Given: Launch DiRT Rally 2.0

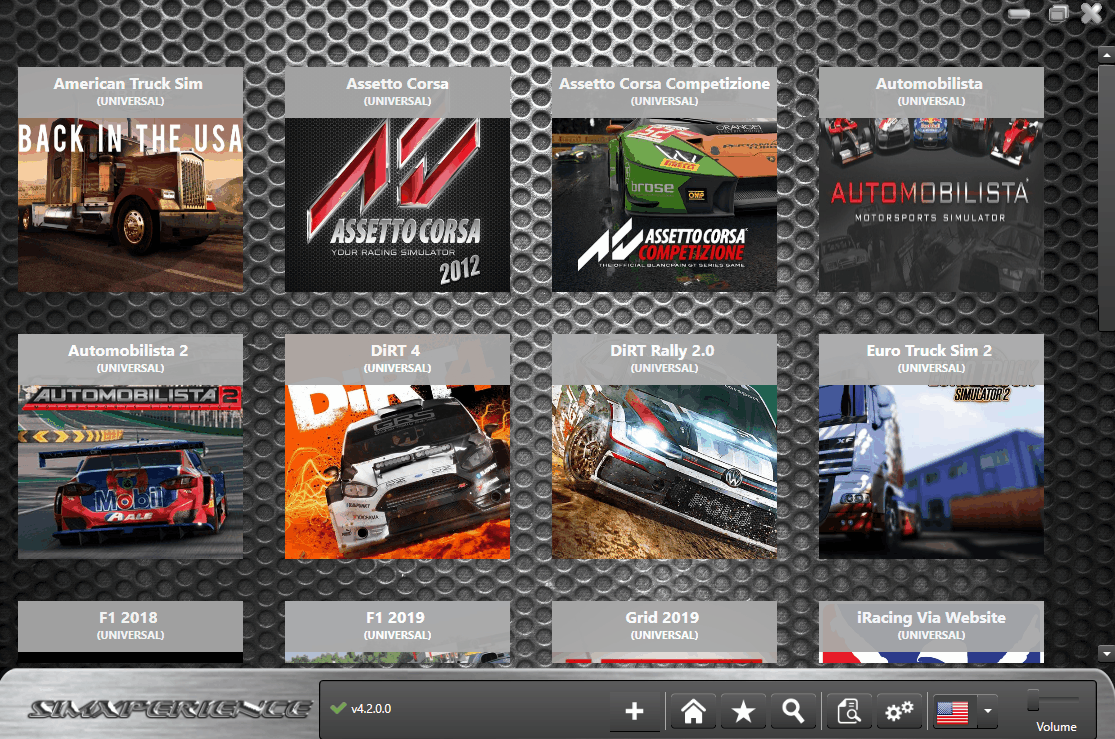Looking at the screenshot, I should pos(664,447).
